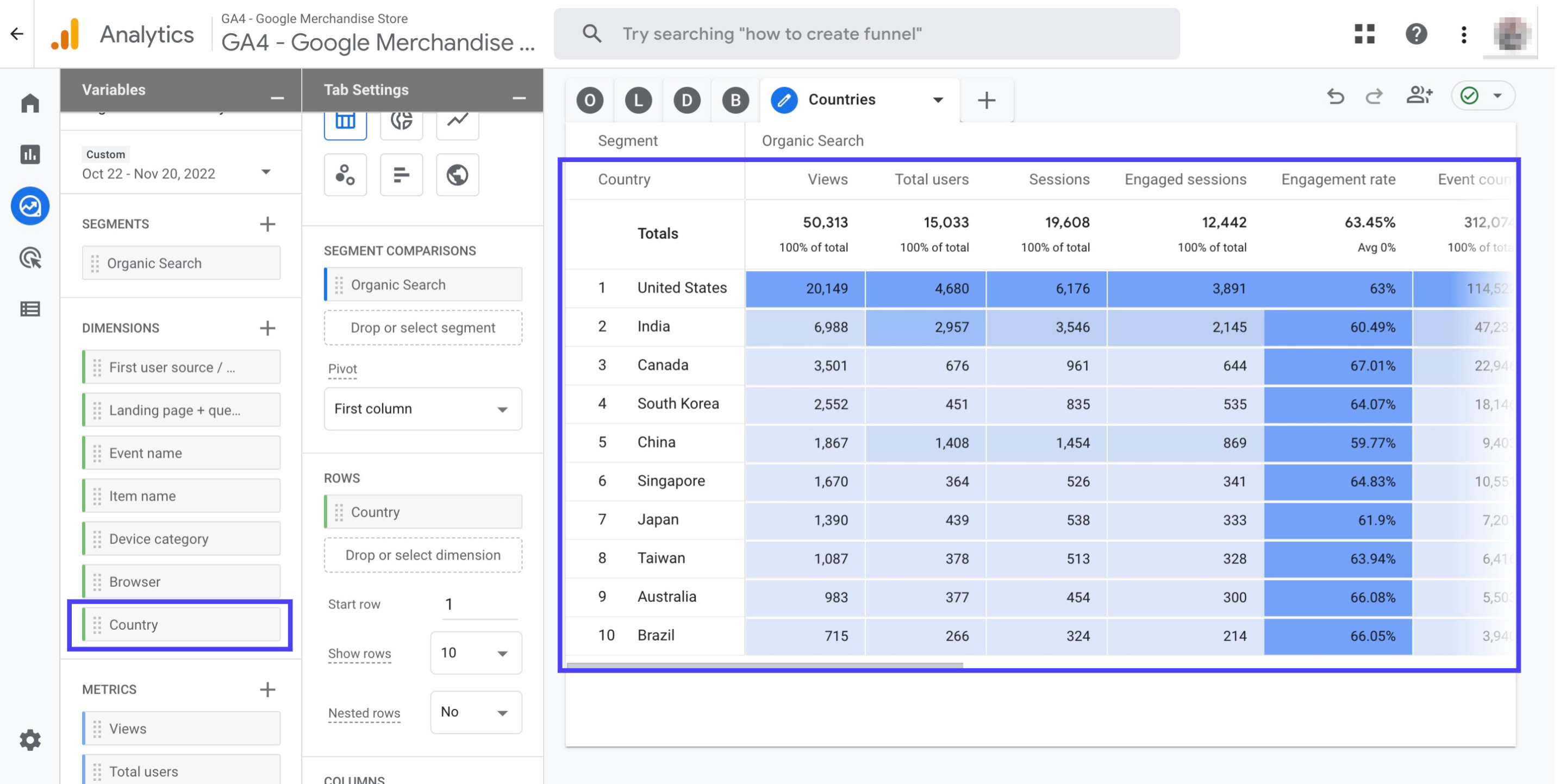Minimize the Variables panel
This screenshot has height=784, width=1566.
pyautogui.click(x=277, y=98)
